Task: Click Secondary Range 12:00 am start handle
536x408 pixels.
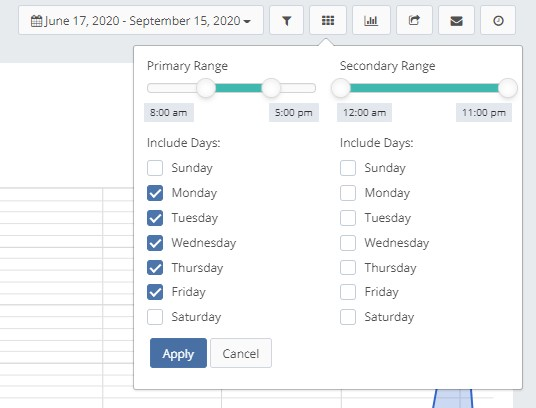Action: 341,88
